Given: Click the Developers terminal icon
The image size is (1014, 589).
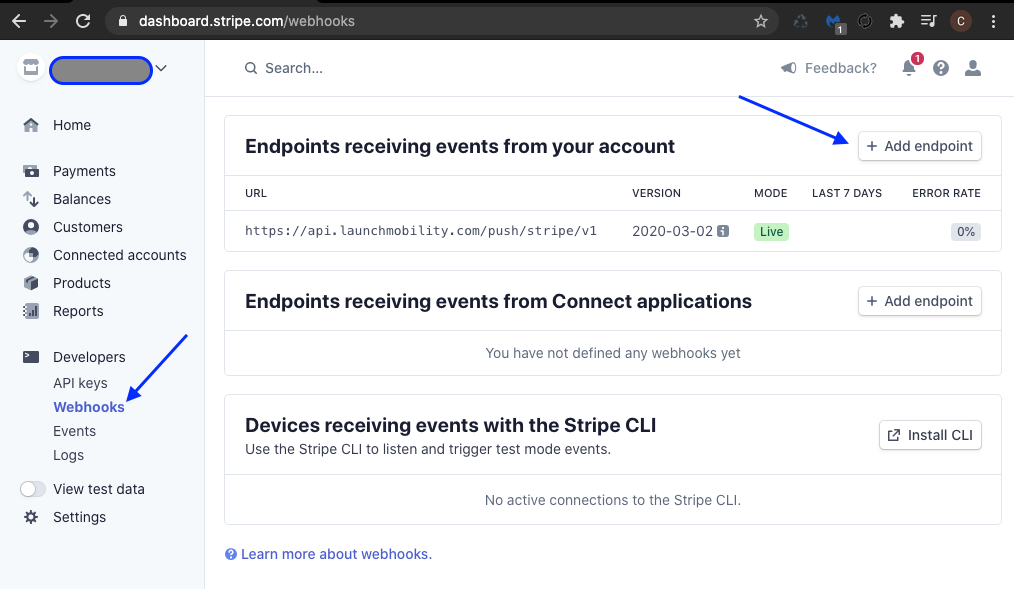Looking at the screenshot, I should tap(30, 357).
